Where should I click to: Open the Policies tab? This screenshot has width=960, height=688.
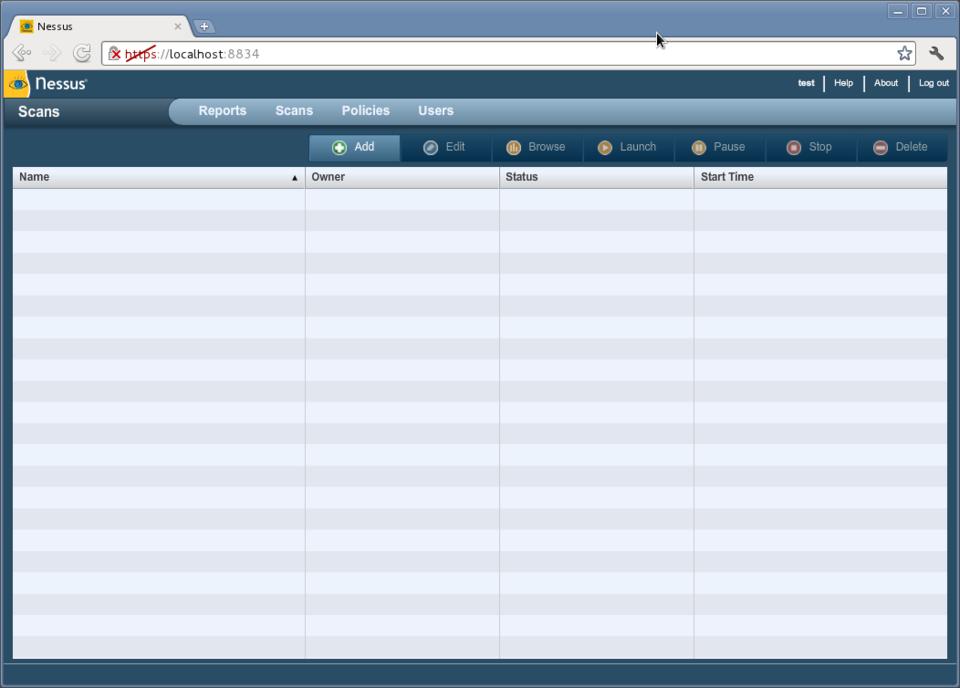tap(365, 111)
